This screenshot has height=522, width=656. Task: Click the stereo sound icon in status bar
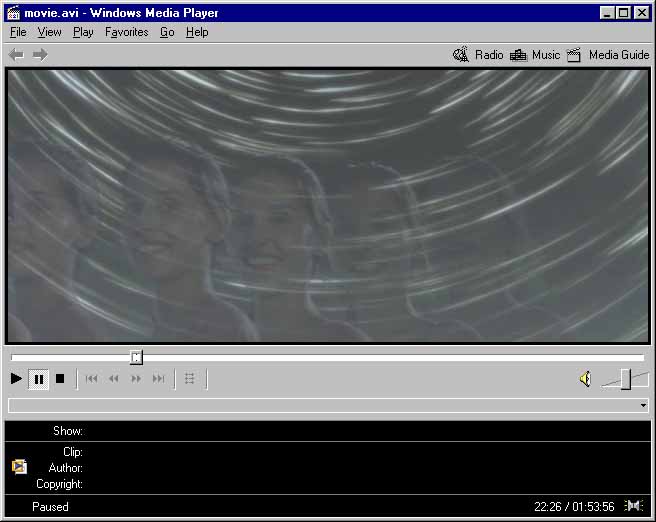(634, 506)
